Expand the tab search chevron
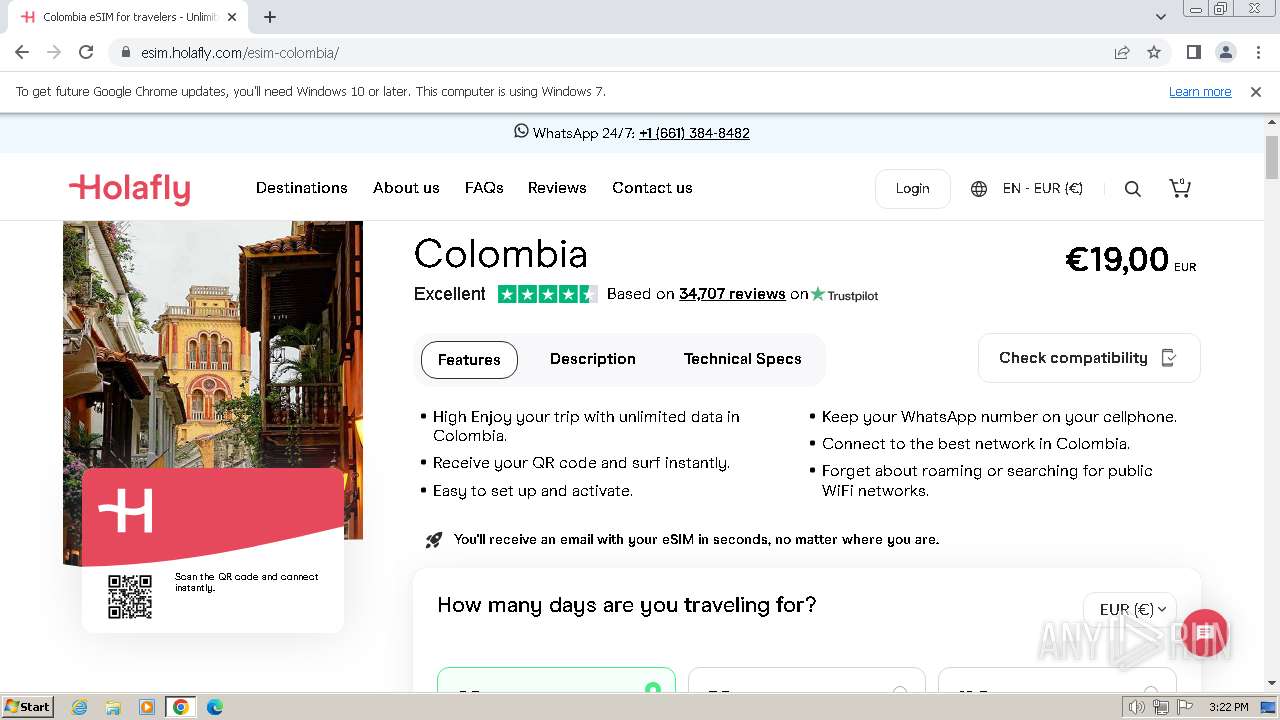Viewport: 1280px width, 720px height. [x=1161, y=17]
